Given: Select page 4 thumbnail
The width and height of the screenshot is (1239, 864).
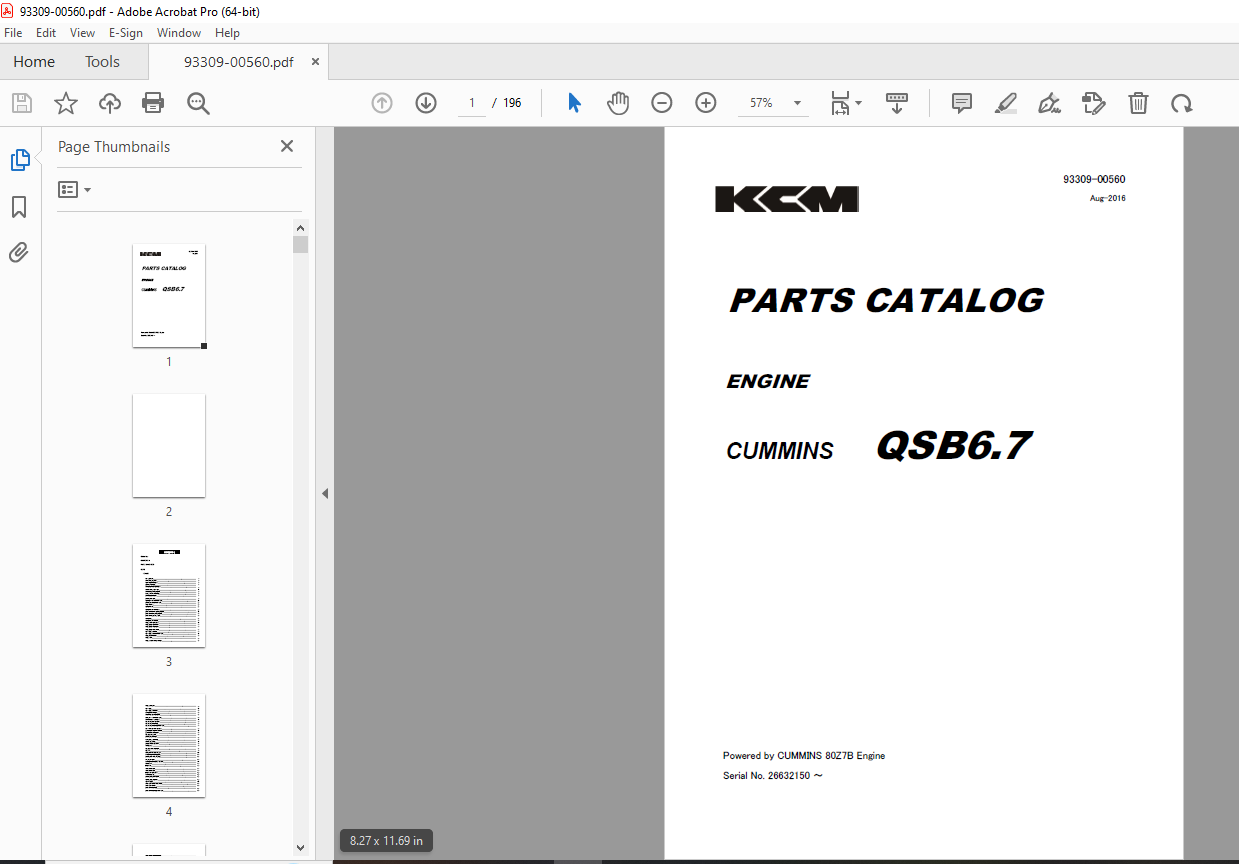Looking at the screenshot, I should tap(169, 745).
